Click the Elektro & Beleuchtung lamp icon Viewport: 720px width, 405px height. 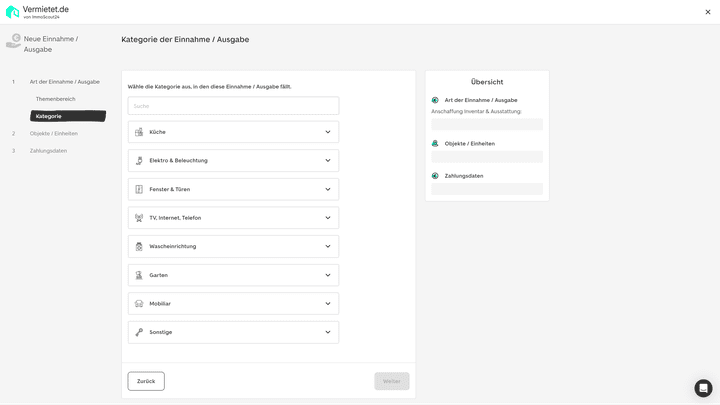tap(139, 160)
